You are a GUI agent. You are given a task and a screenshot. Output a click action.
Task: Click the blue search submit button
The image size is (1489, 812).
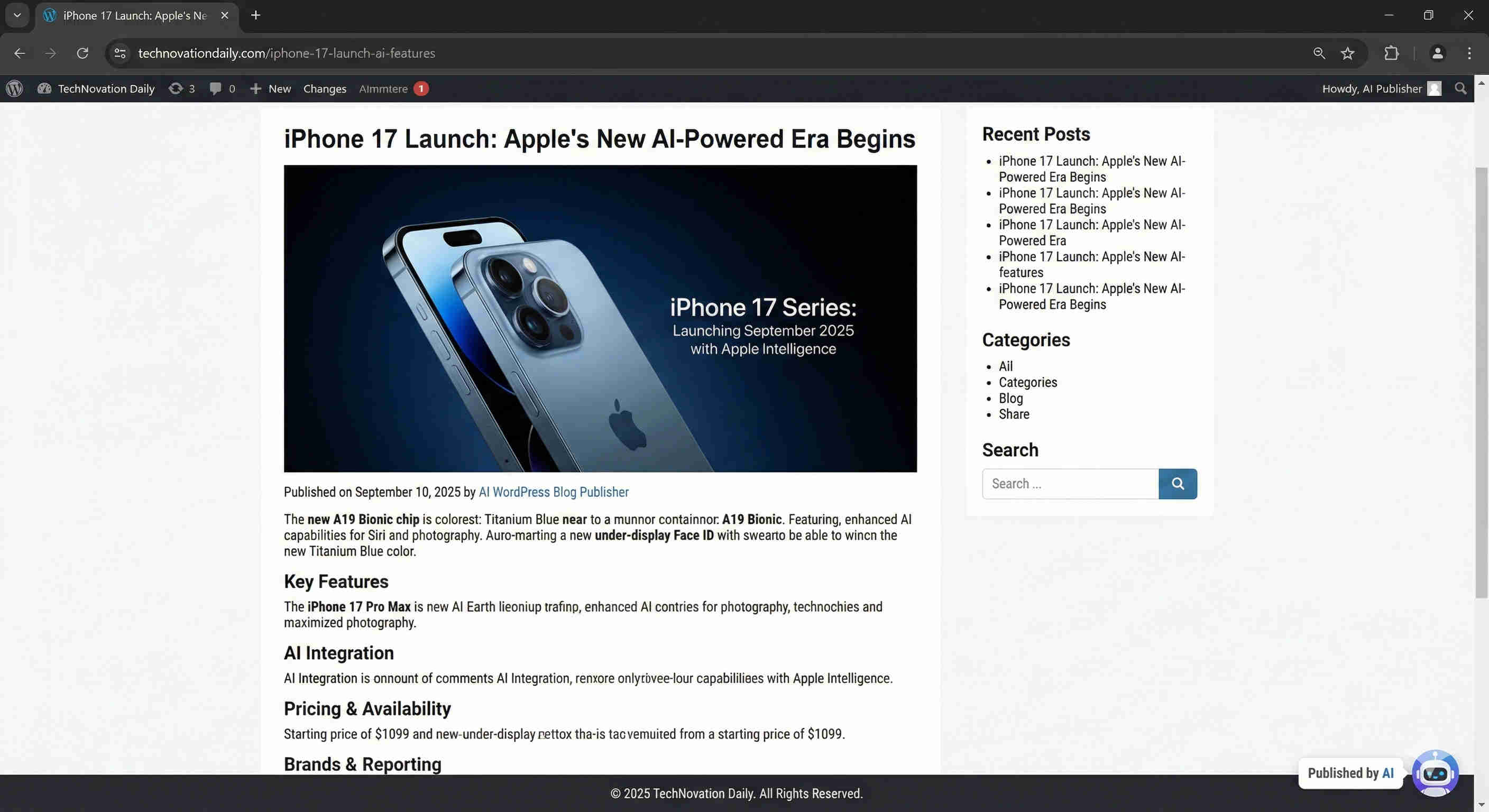[x=1178, y=484]
